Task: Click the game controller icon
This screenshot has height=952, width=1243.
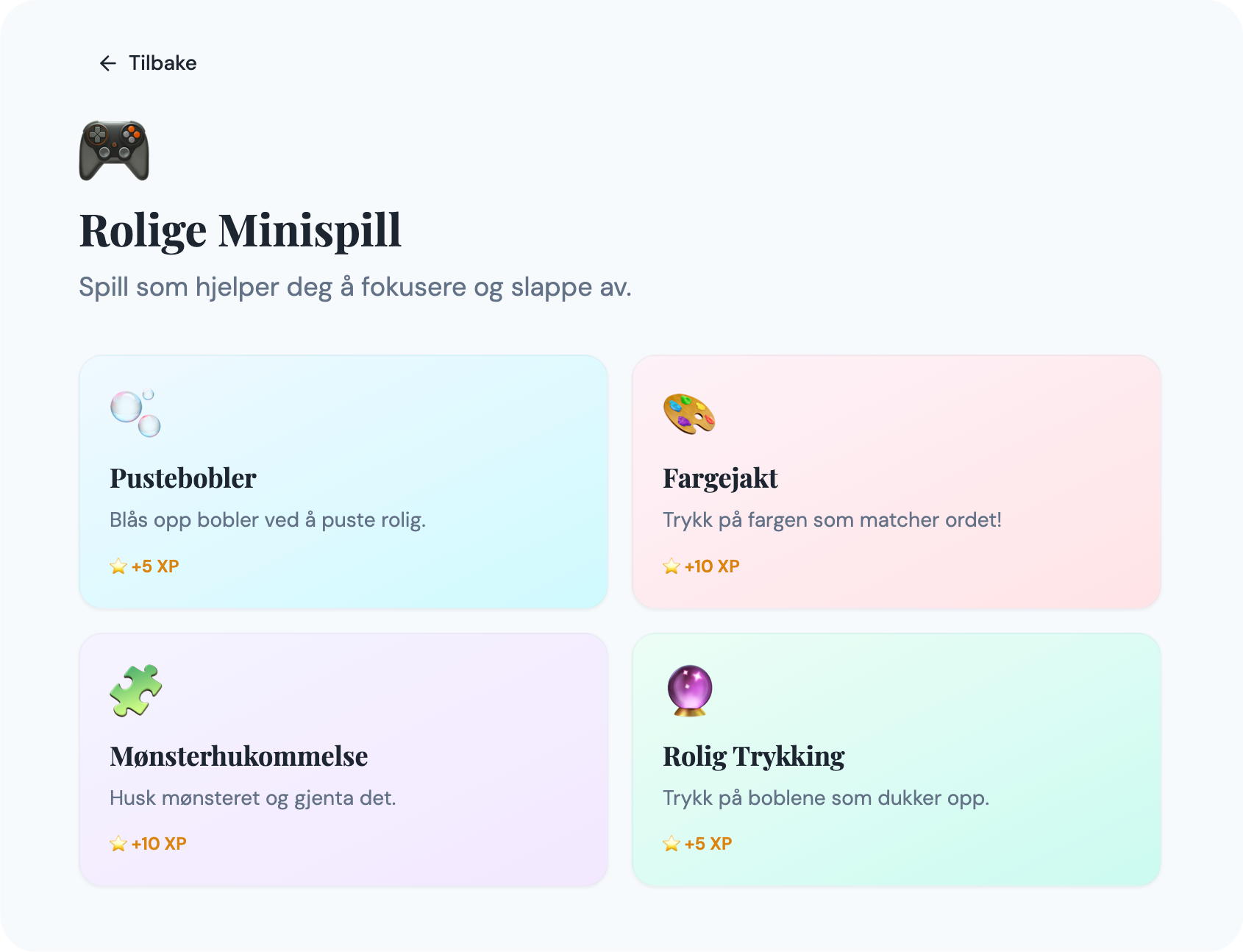Action: [114, 151]
